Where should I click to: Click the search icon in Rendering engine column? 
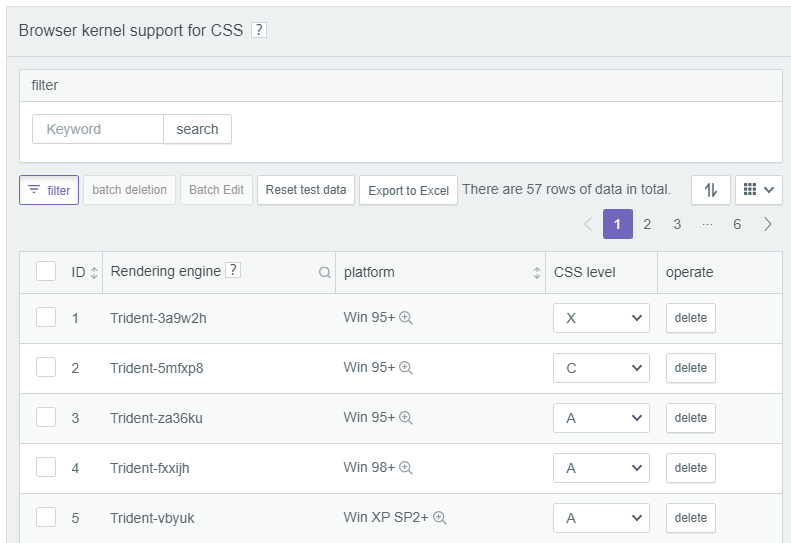(x=324, y=272)
